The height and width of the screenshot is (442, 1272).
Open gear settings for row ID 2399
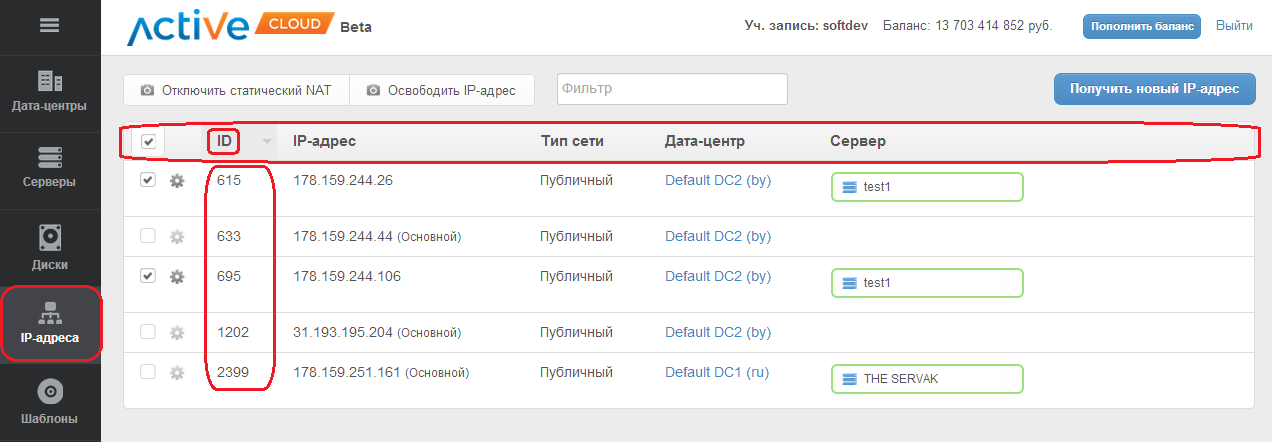(x=177, y=373)
